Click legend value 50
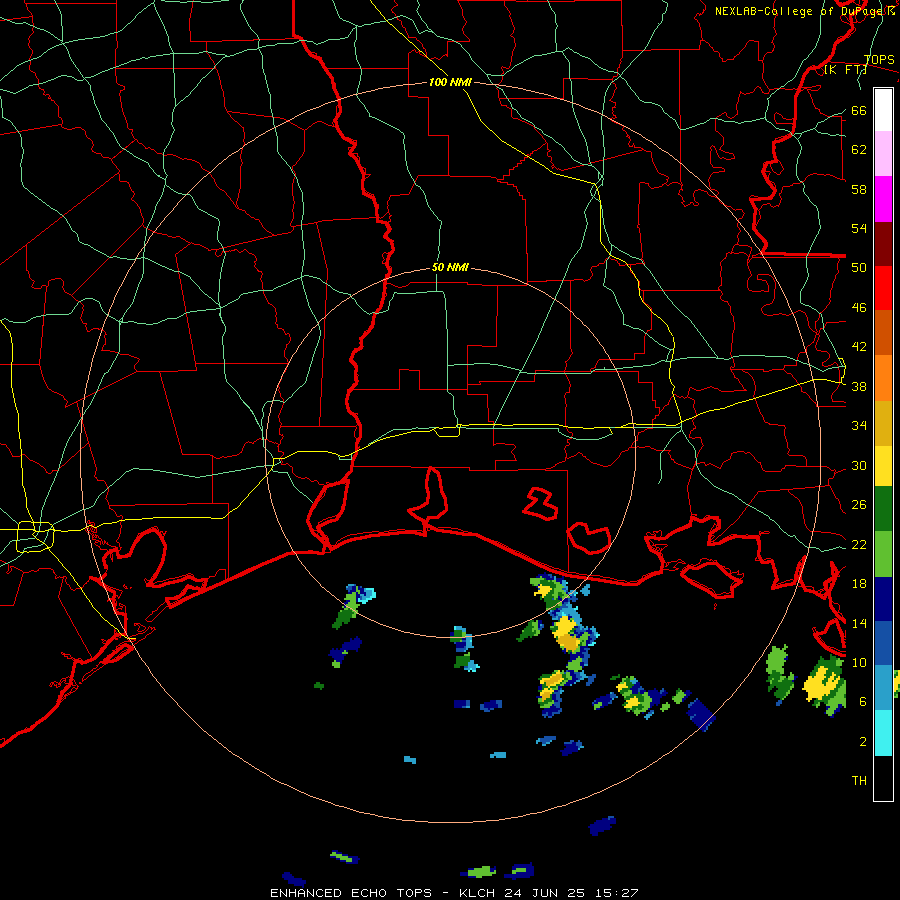Image resolution: width=900 pixels, height=900 pixels. 859,267
